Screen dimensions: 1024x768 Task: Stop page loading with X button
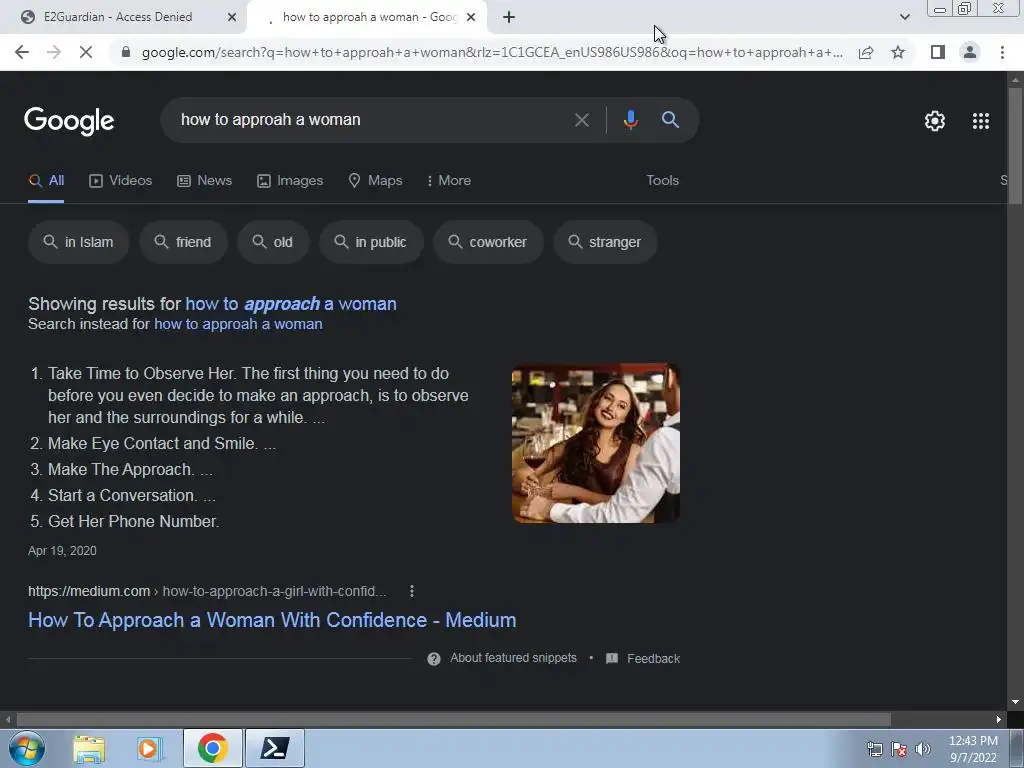pyautogui.click(x=86, y=52)
